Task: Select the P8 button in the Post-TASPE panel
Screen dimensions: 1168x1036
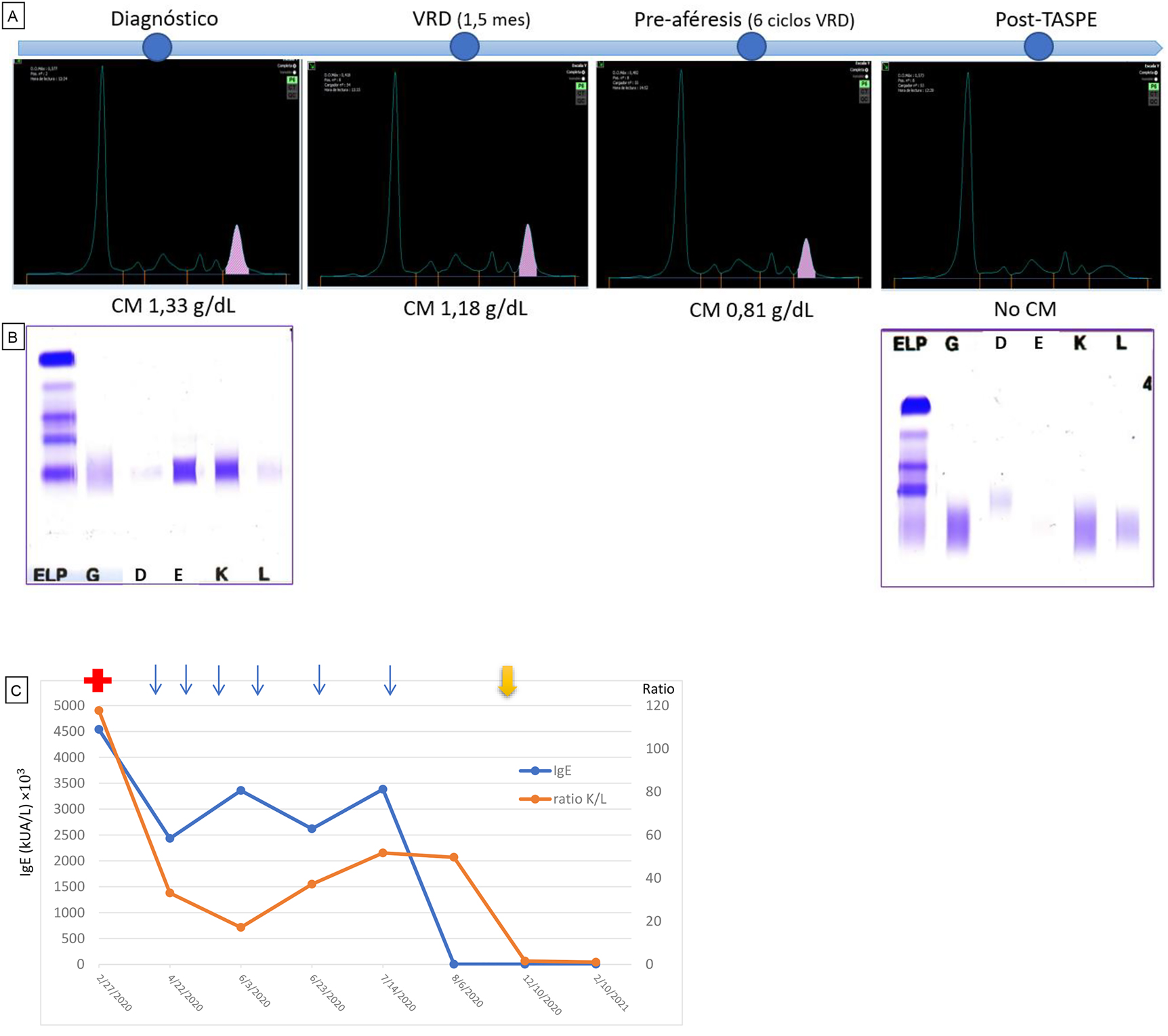Action: click(x=1153, y=87)
